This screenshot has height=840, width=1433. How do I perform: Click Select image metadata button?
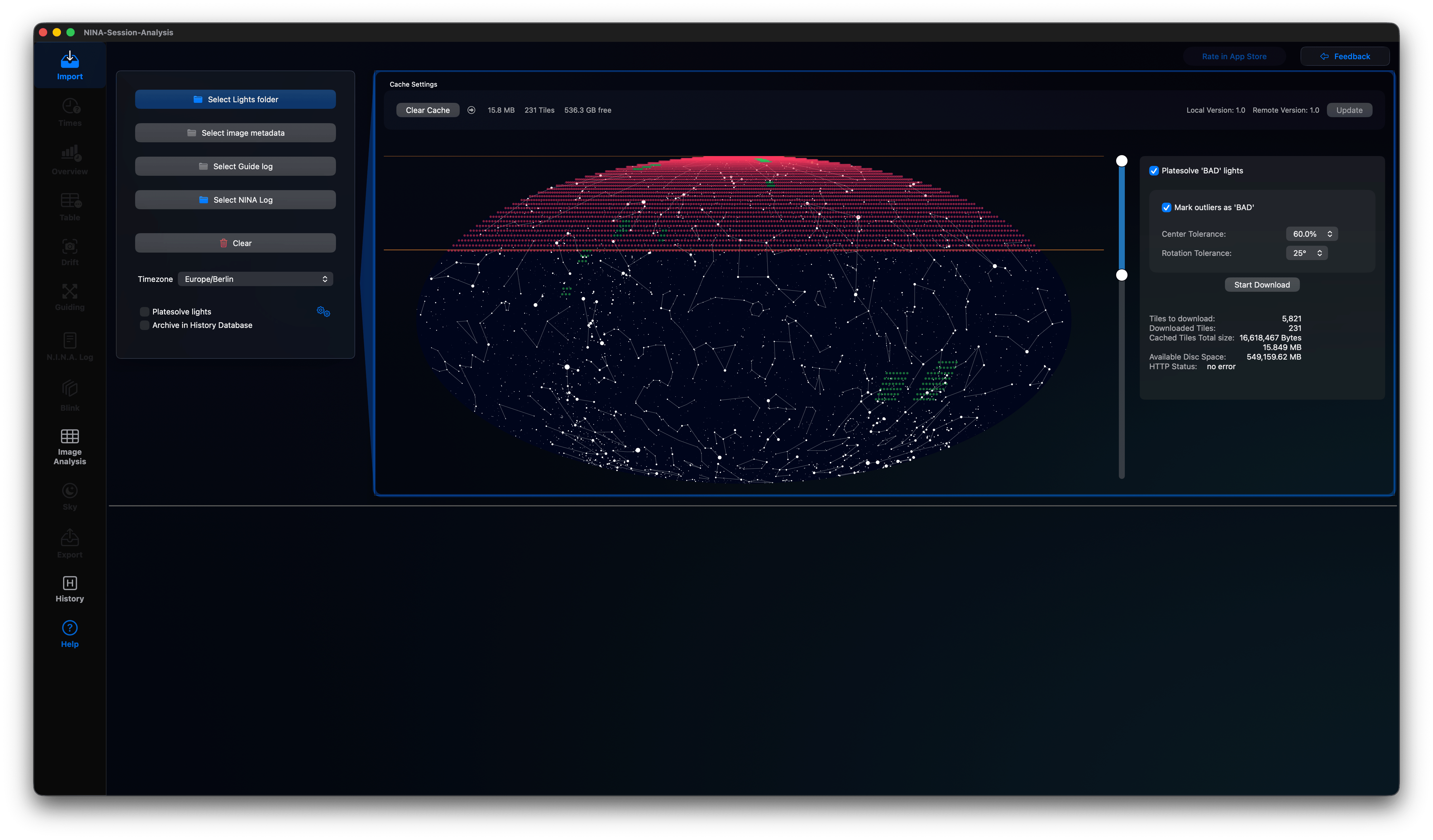(x=236, y=133)
